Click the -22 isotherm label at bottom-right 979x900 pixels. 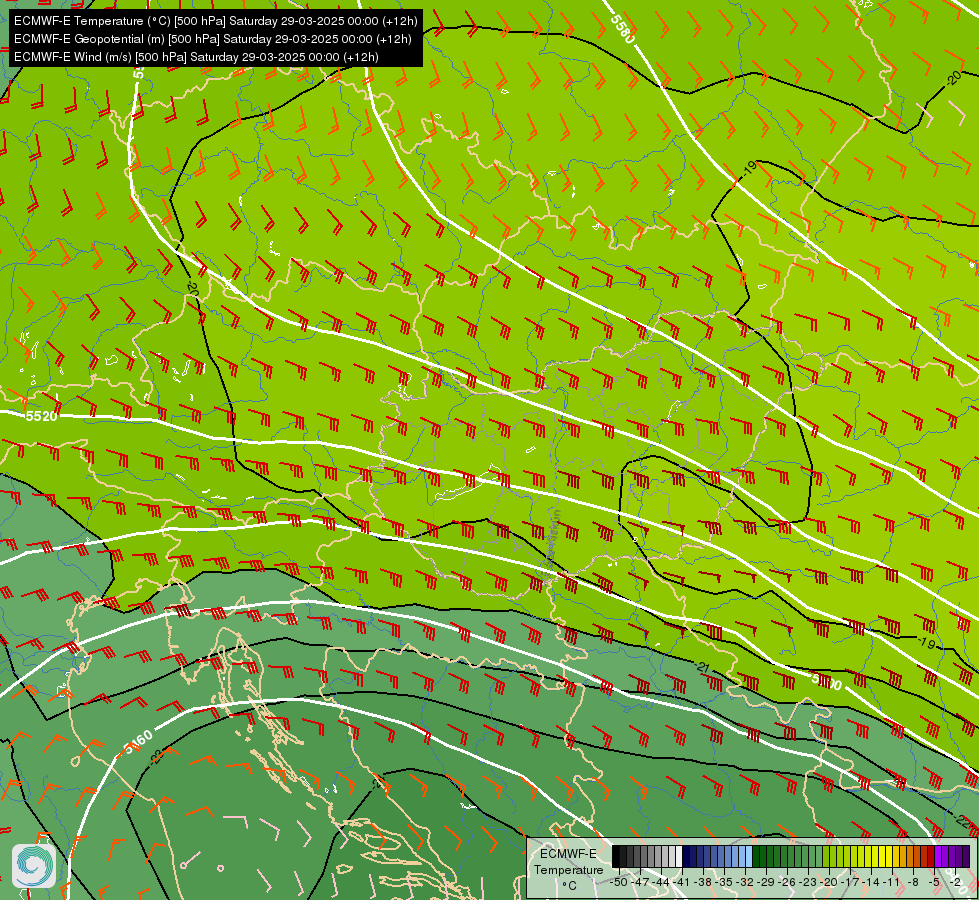point(963,819)
